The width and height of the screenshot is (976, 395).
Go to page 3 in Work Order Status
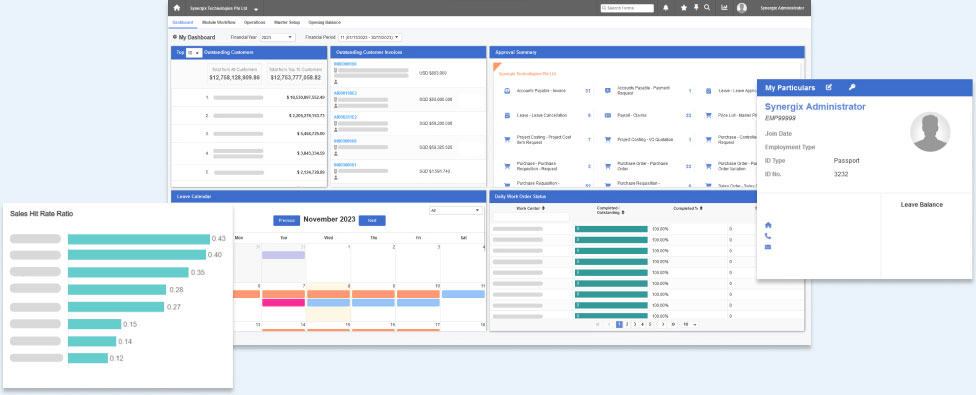tap(634, 325)
